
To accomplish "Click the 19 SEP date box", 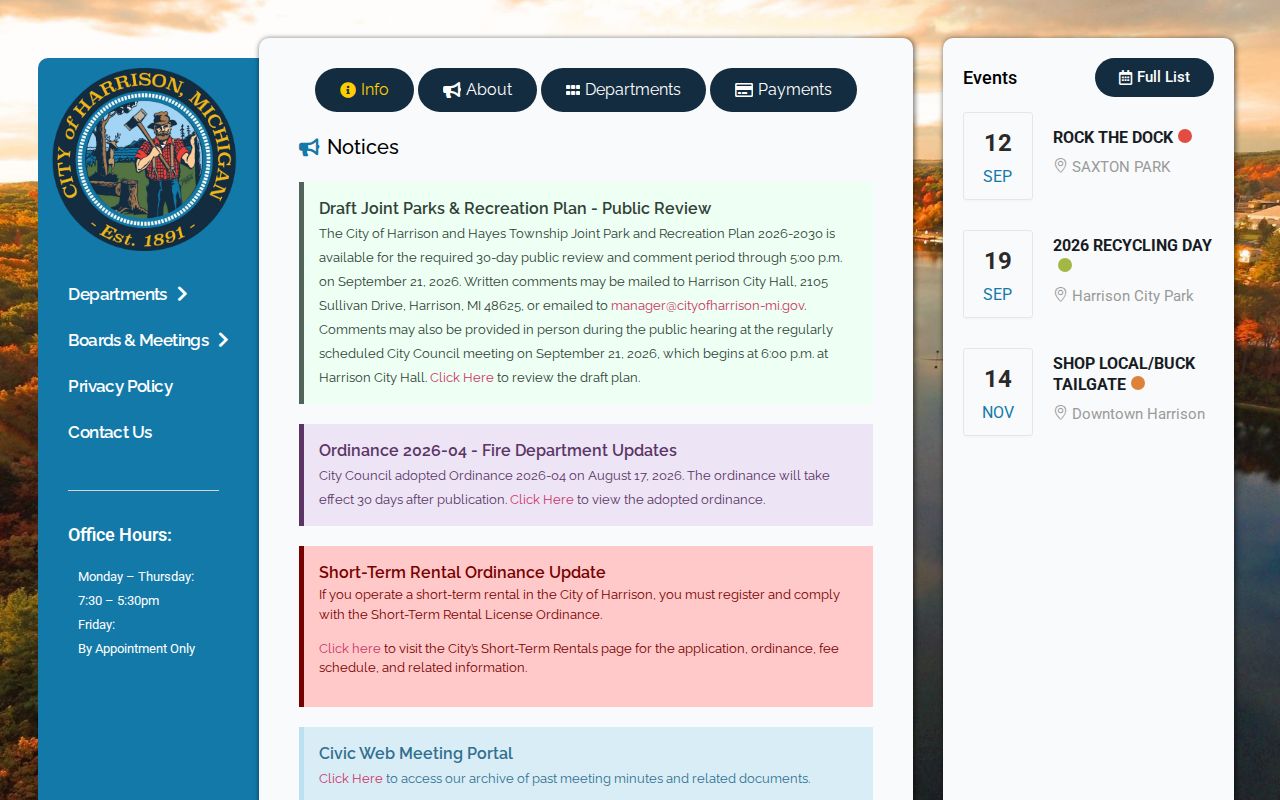I will [998, 274].
